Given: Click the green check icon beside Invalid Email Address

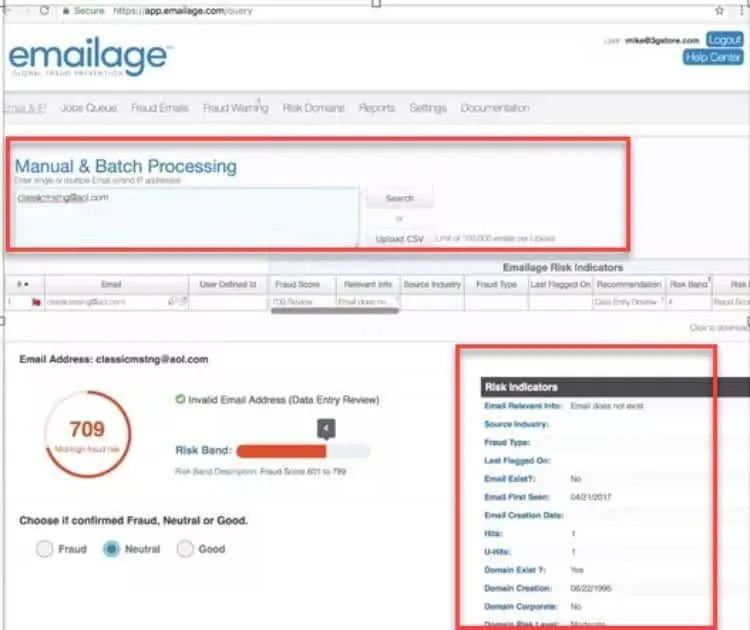Looking at the screenshot, I should pos(180,399).
